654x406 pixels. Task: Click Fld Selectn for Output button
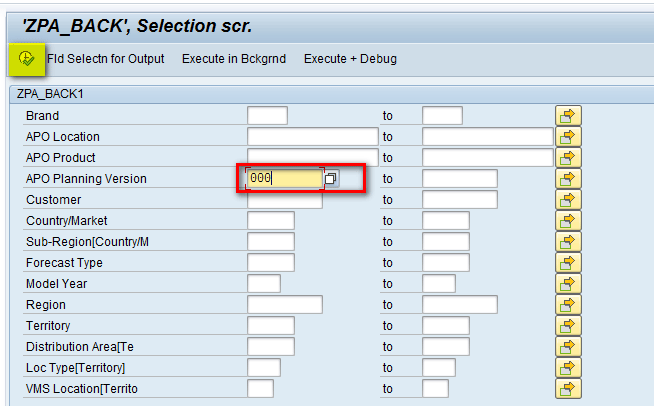tap(105, 59)
